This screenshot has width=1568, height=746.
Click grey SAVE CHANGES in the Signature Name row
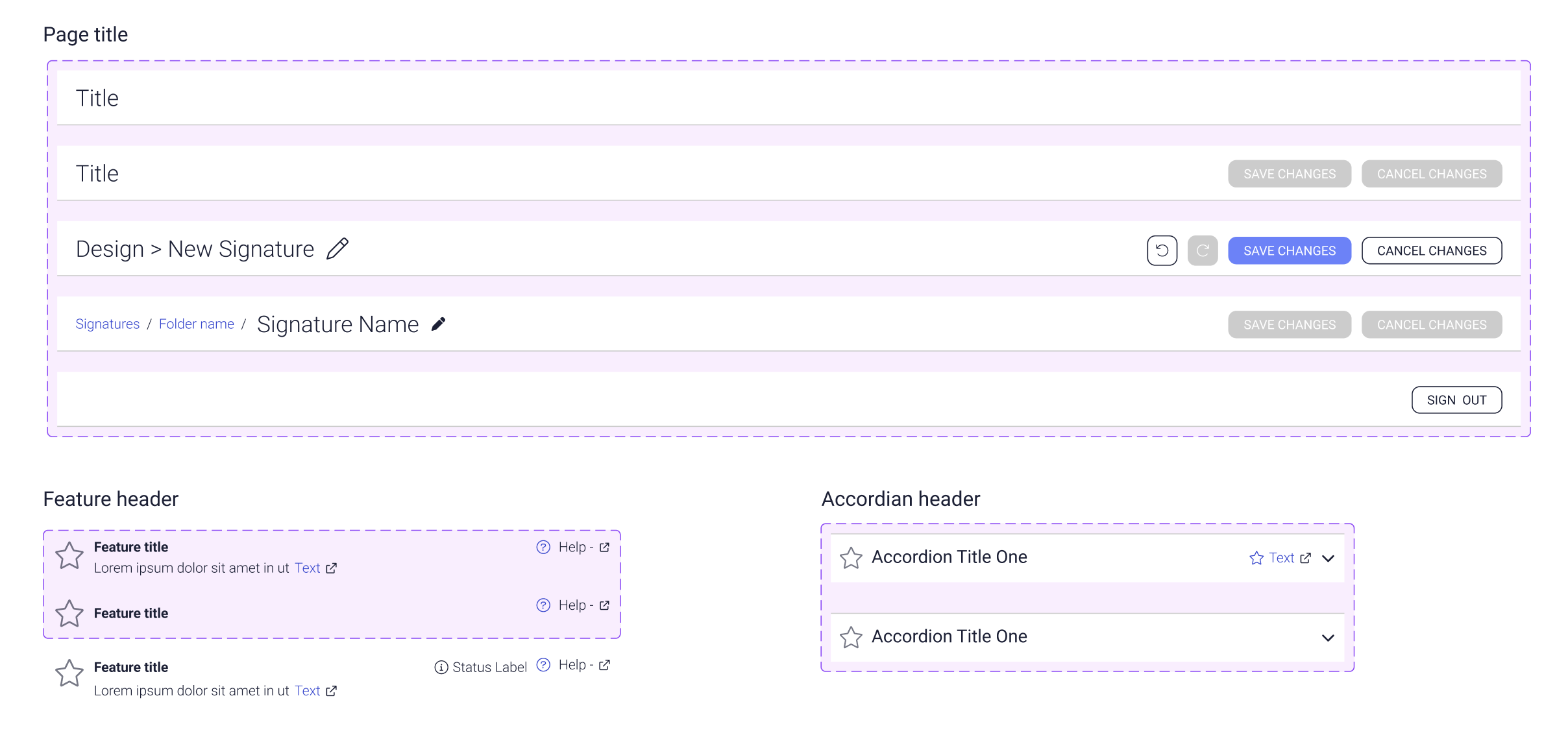[1290, 324]
